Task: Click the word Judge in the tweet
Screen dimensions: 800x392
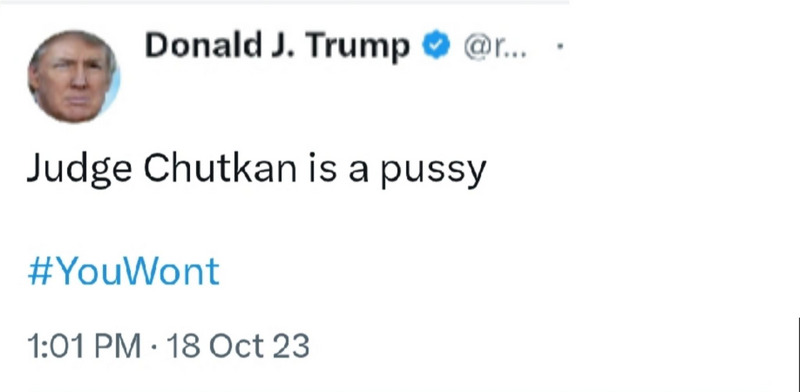Action: [79, 169]
